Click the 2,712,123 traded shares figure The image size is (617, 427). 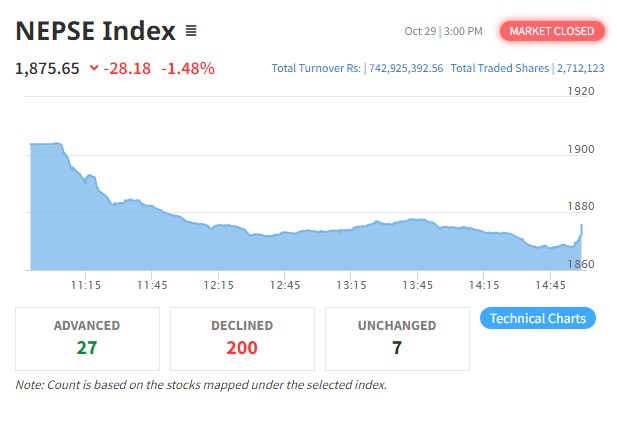point(580,68)
